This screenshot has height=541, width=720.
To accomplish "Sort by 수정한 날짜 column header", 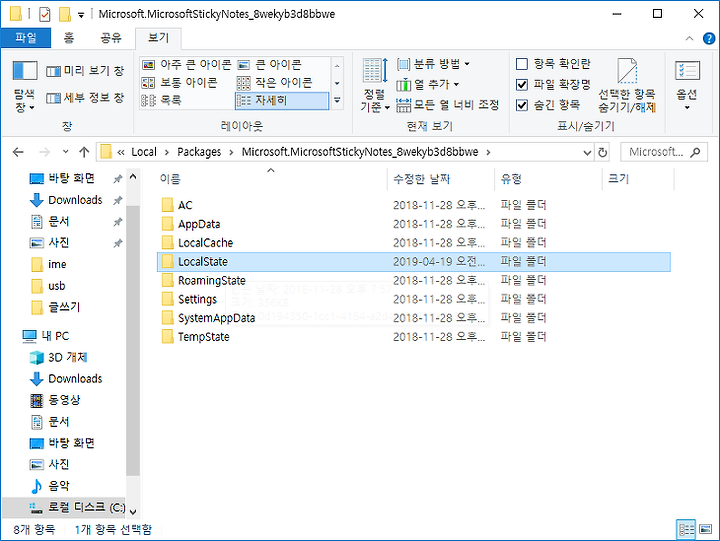I will pyautogui.click(x=441, y=179).
